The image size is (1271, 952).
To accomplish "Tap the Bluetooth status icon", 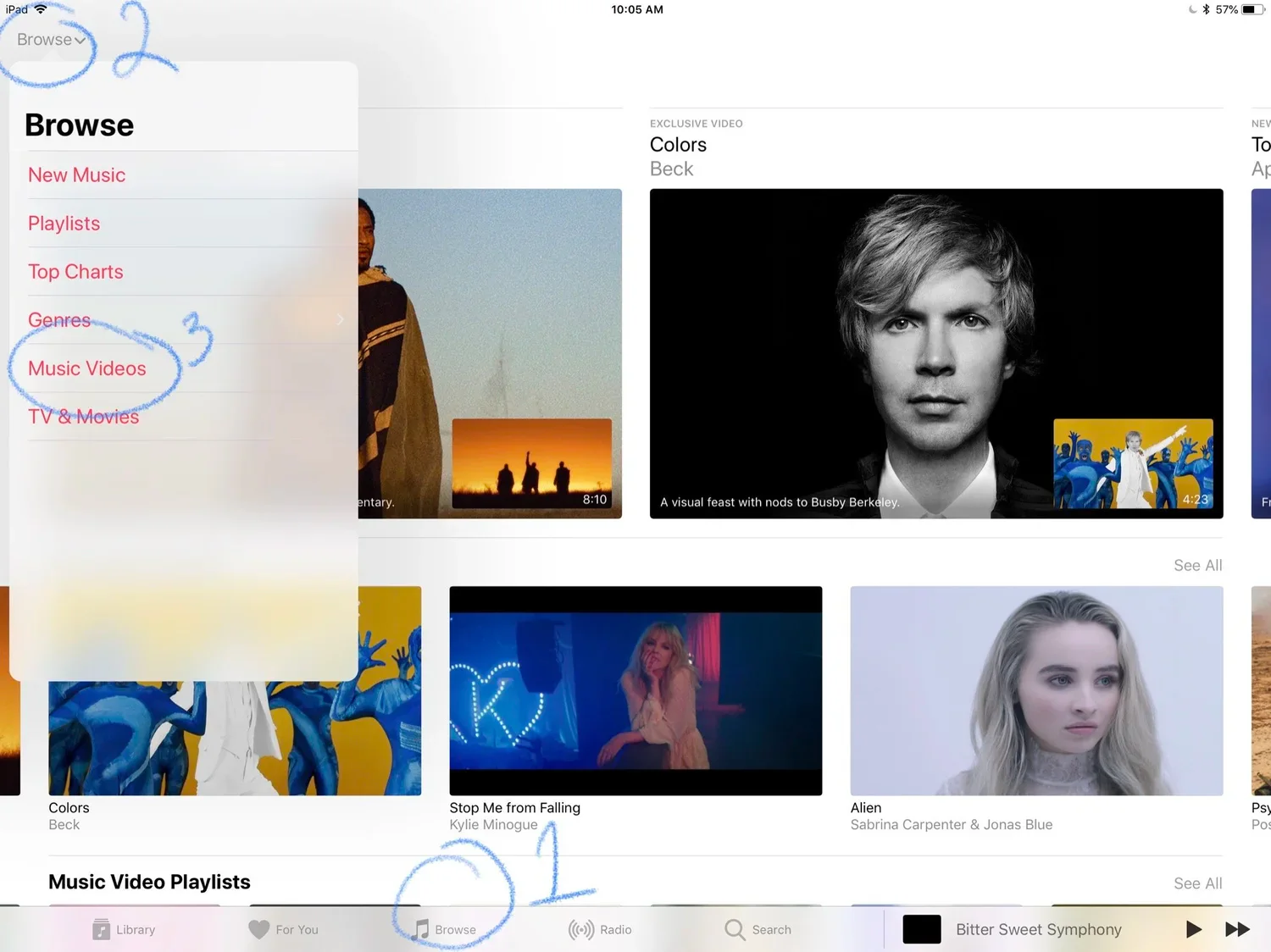I will tap(1206, 9).
